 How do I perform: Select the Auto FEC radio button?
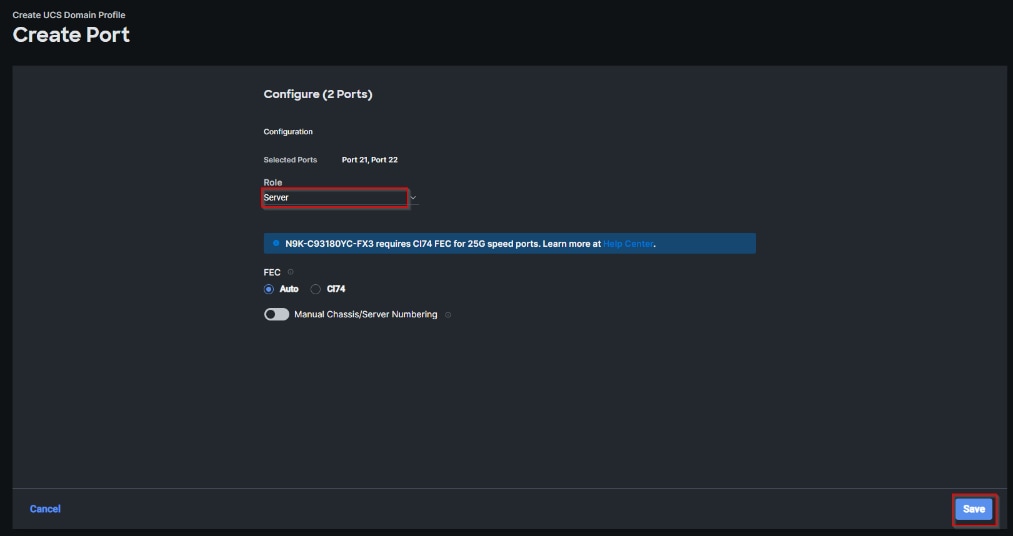point(269,289)
